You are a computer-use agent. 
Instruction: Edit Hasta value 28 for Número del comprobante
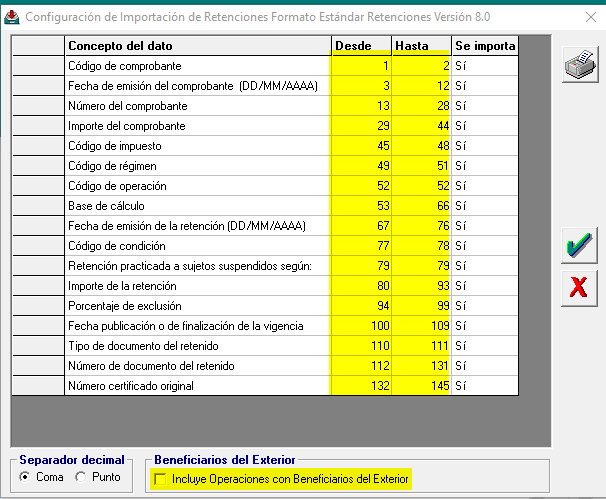click(421, 106)
